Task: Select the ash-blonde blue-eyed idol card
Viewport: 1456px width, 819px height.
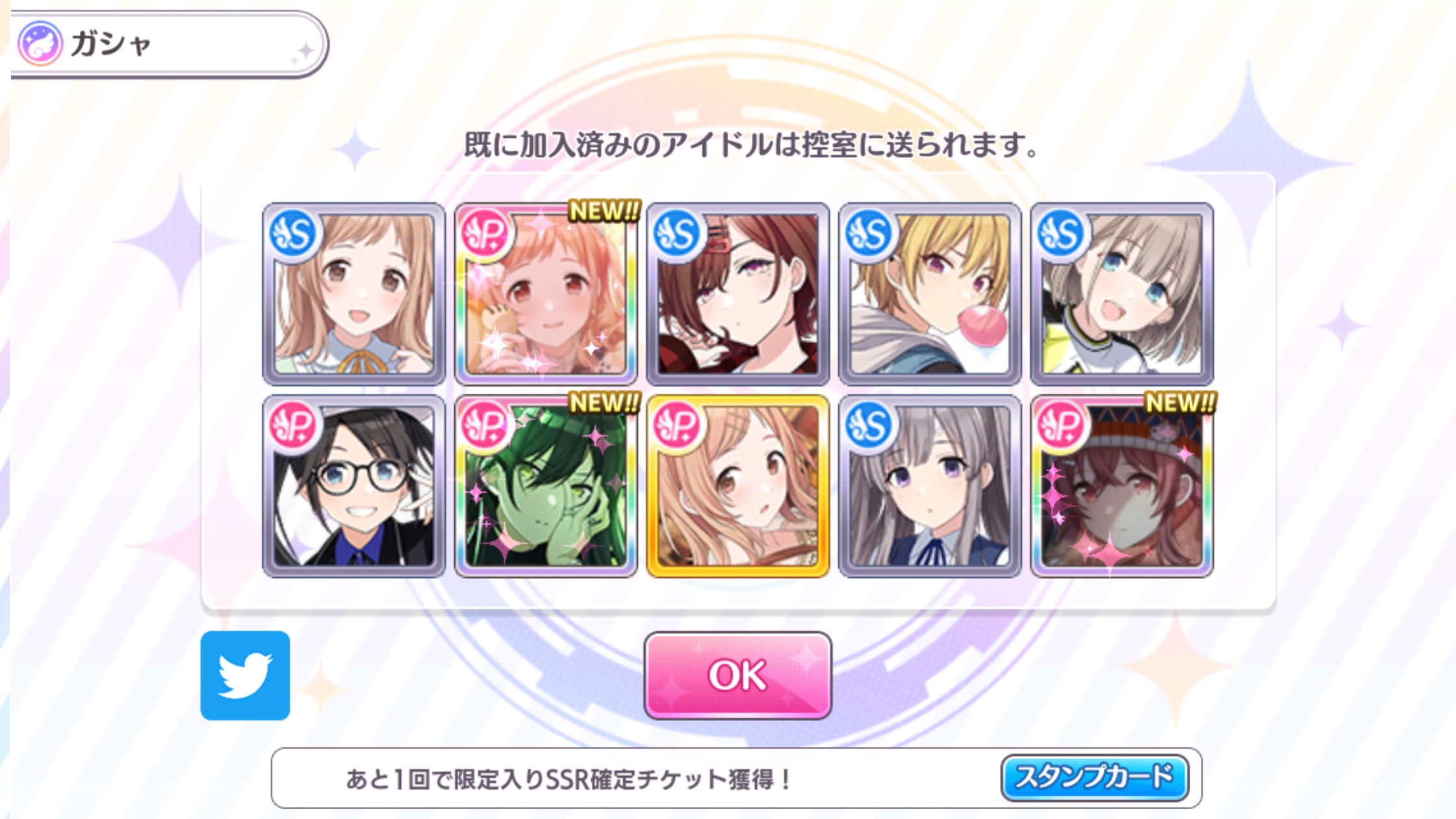Action: click(1122, 294)
